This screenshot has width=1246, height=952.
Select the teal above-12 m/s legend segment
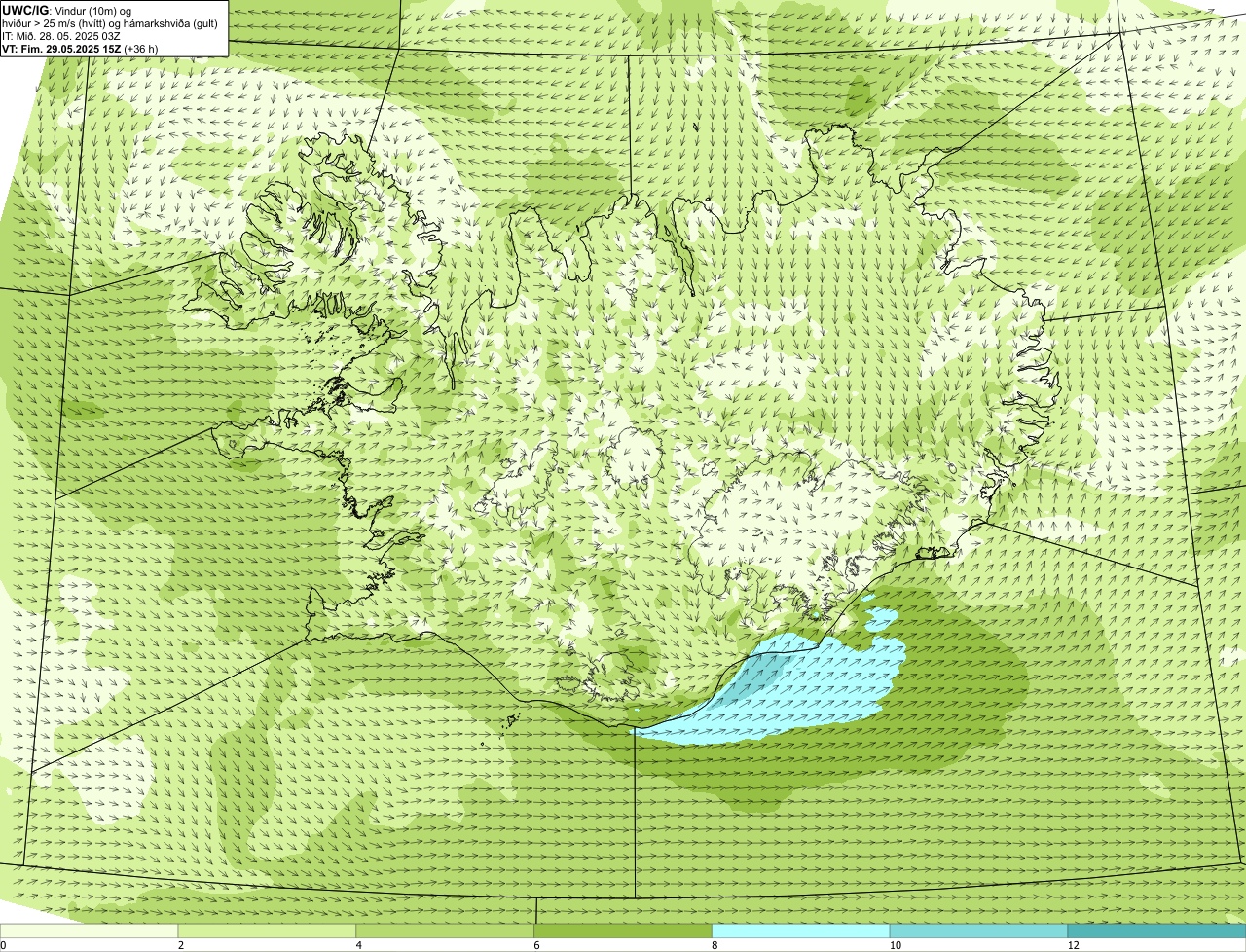click(x=1156, y=931)
